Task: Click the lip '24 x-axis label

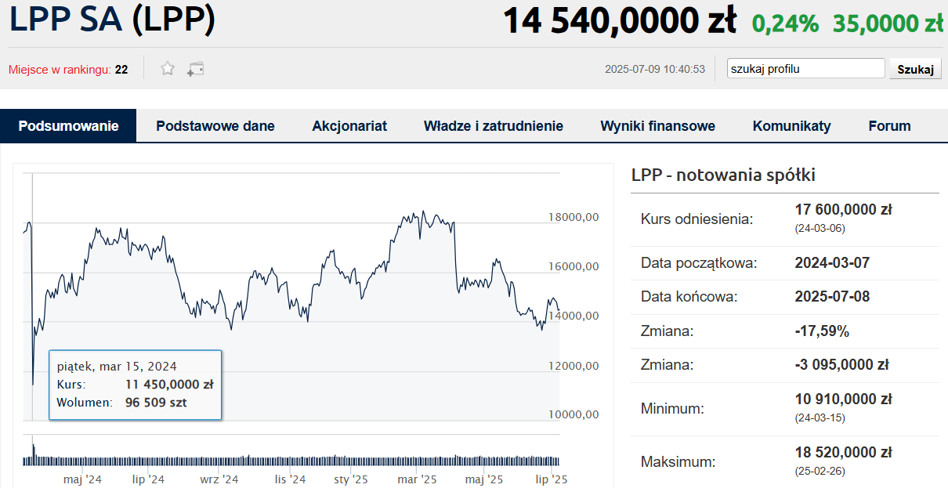Action: click(x=149, y=480)
